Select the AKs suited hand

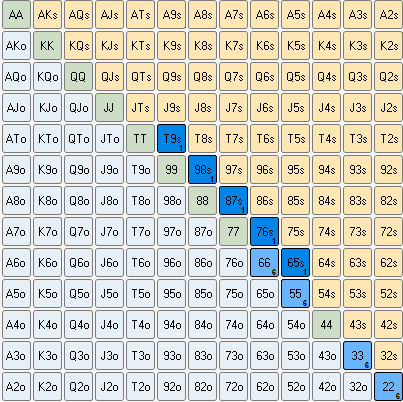(47, 14)
